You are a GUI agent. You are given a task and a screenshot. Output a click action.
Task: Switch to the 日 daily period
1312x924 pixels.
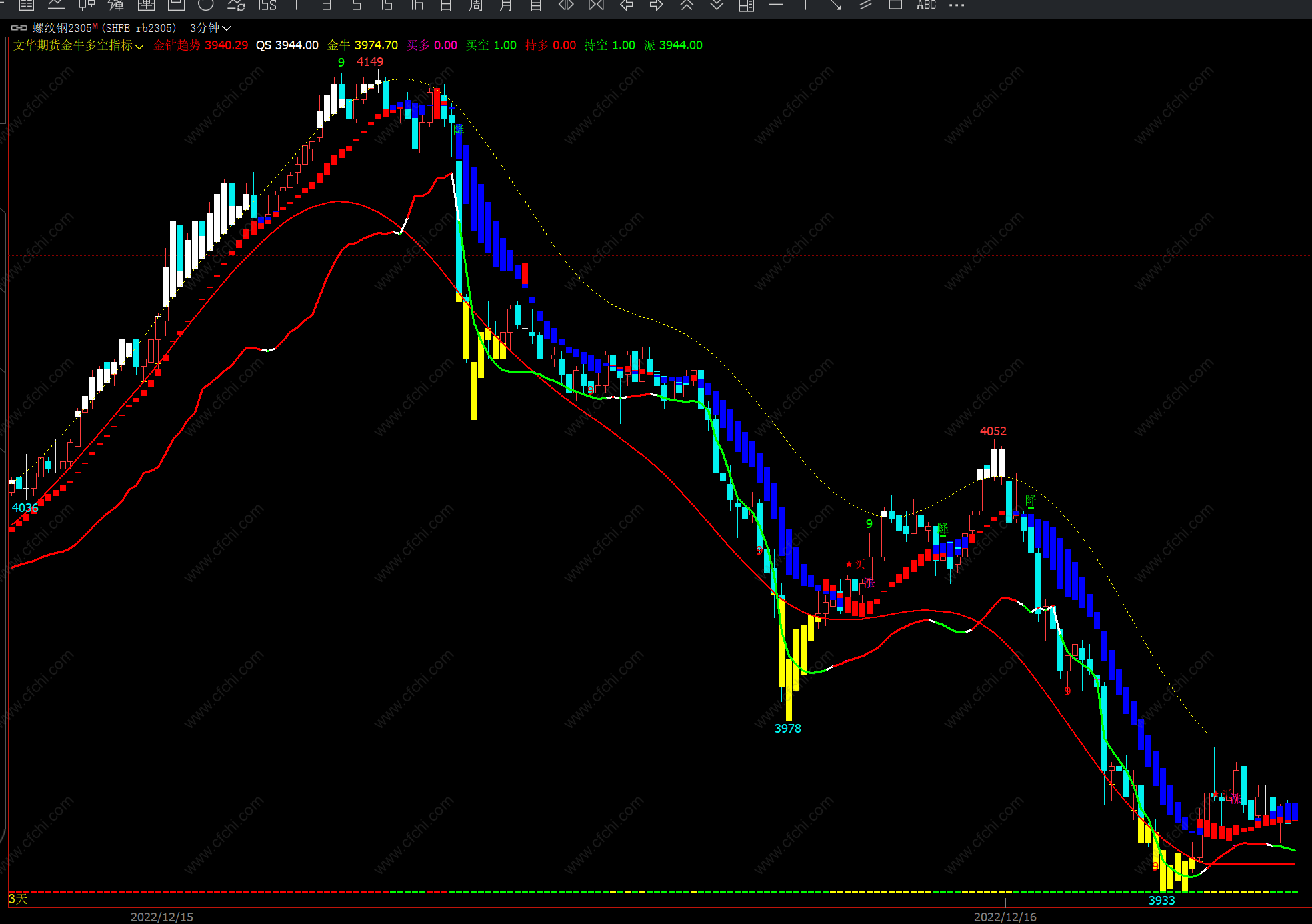446,5
